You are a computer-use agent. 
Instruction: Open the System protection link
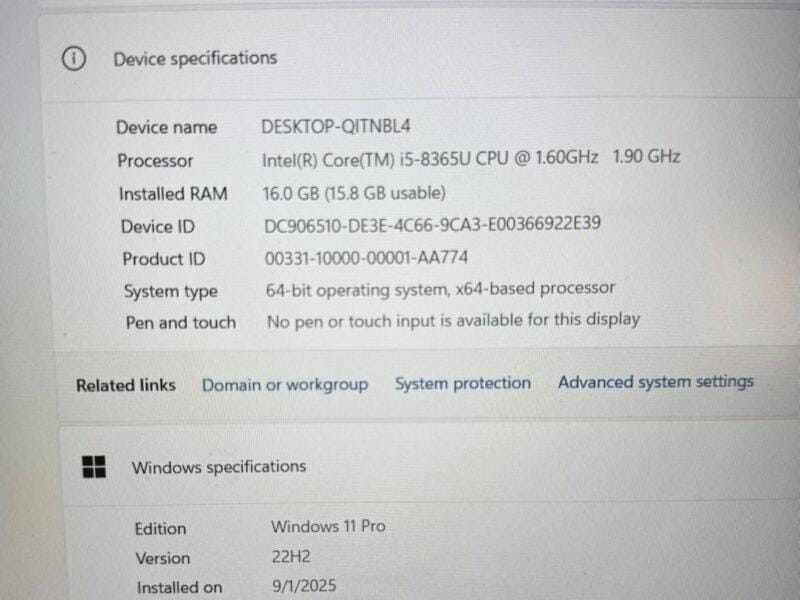(x=463, y=383)
